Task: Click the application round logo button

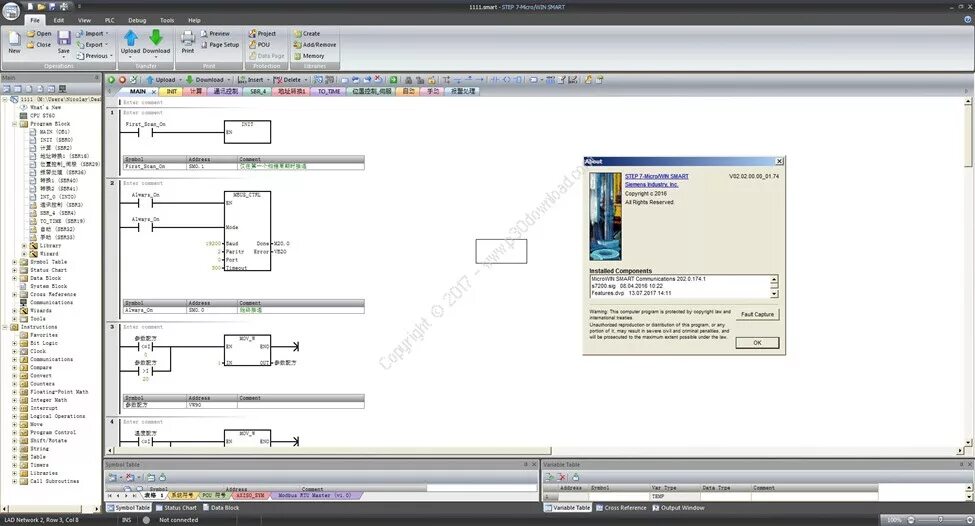Action: [11, 11]
